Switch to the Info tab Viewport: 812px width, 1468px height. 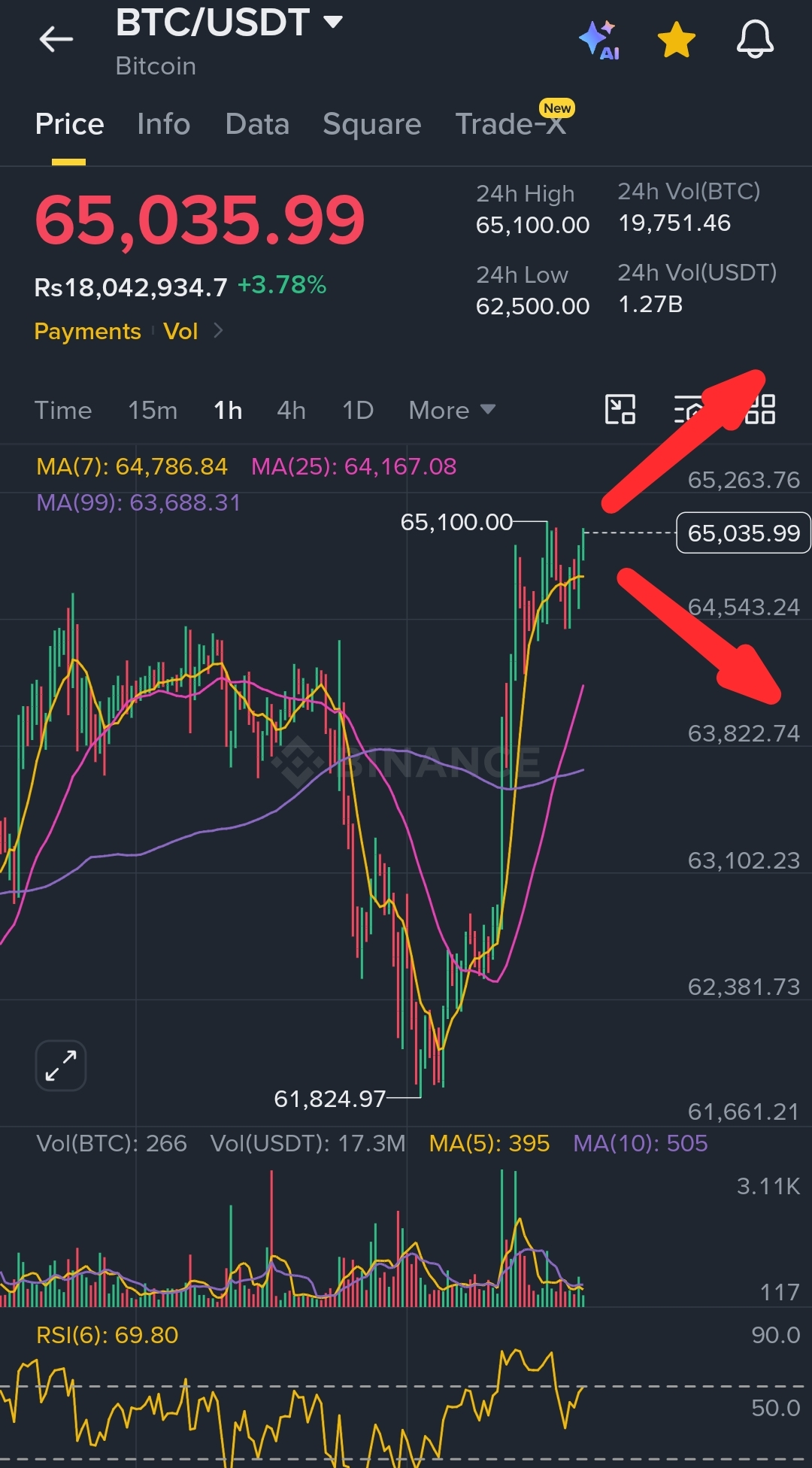click(164, 125)
